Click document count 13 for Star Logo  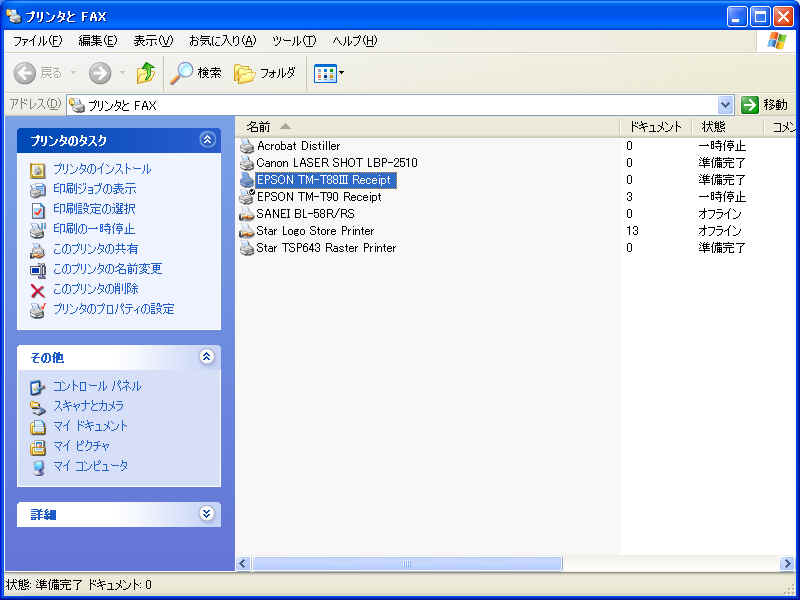pos(632,231)
